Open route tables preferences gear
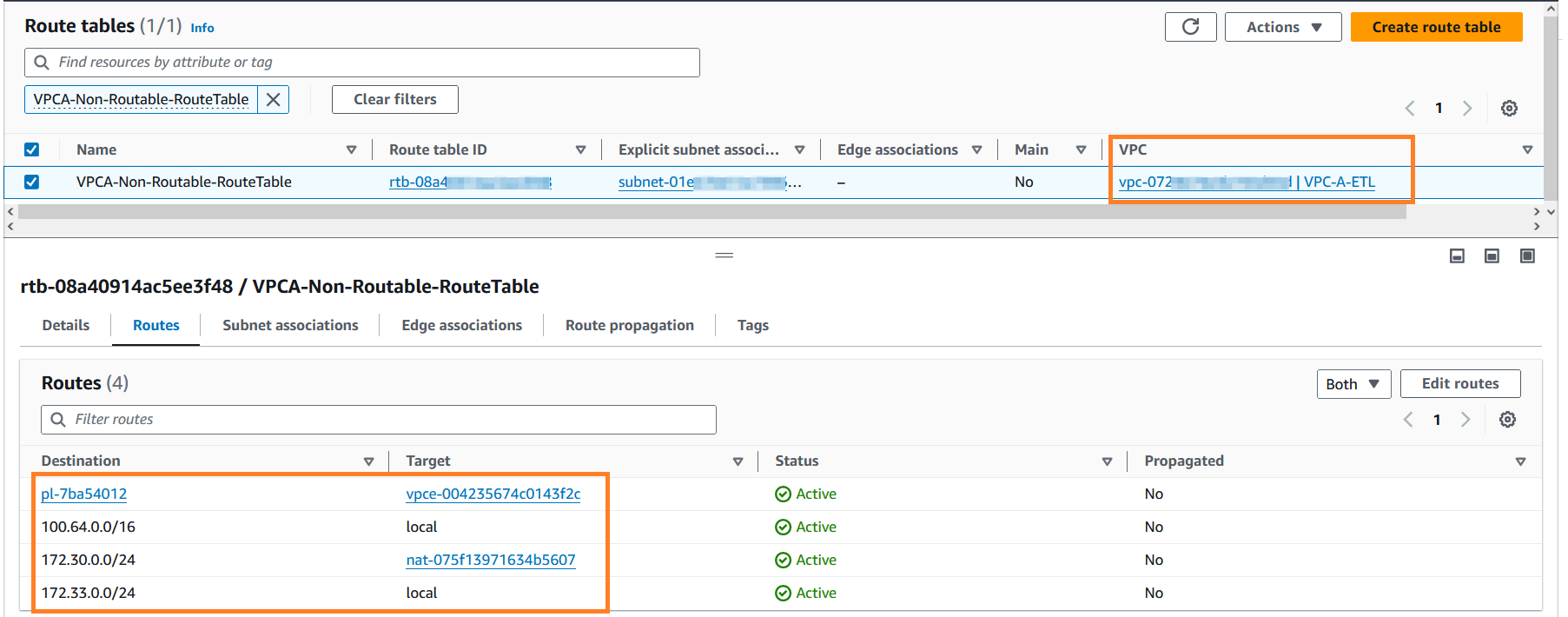This screenshot has height=617, width=1568. [1510, 108]
